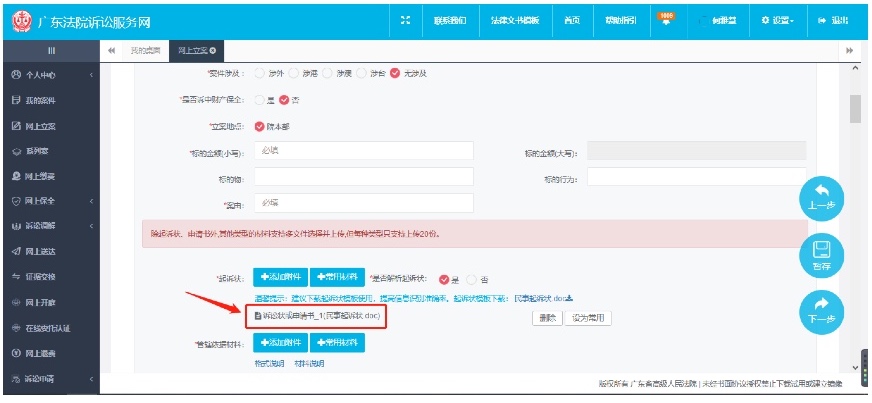Viewport: 872px width, 403px height.
Task: Open the 设置 dropdown in header
Action: point(777,21)
